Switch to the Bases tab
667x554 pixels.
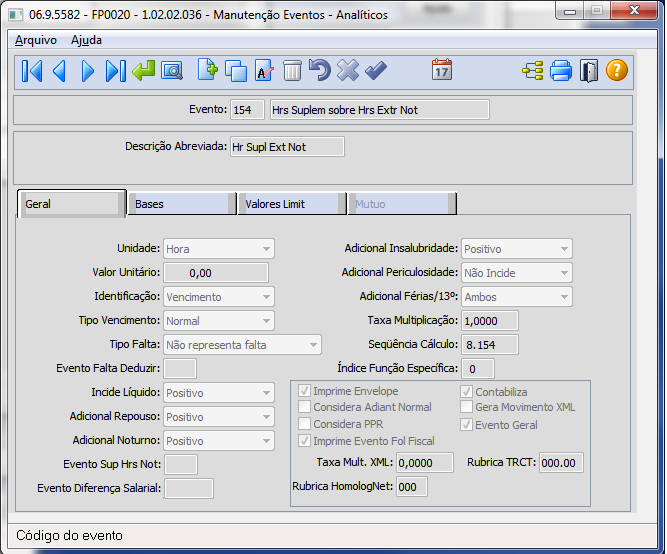[182, 204]
